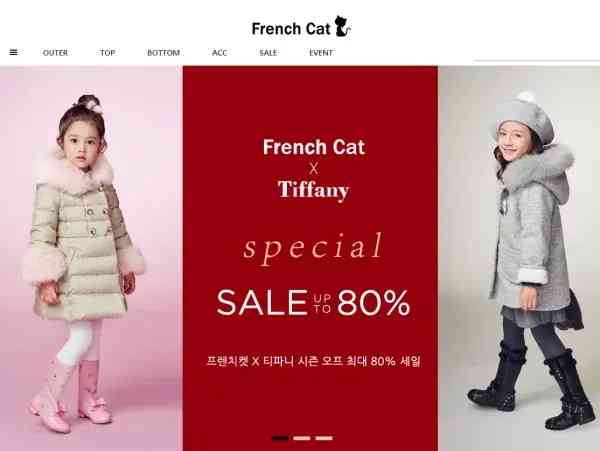This screenshot has width=600, height=451.
Task: Switch to the third carousel slide indicator
Action: tap(324, 438)
